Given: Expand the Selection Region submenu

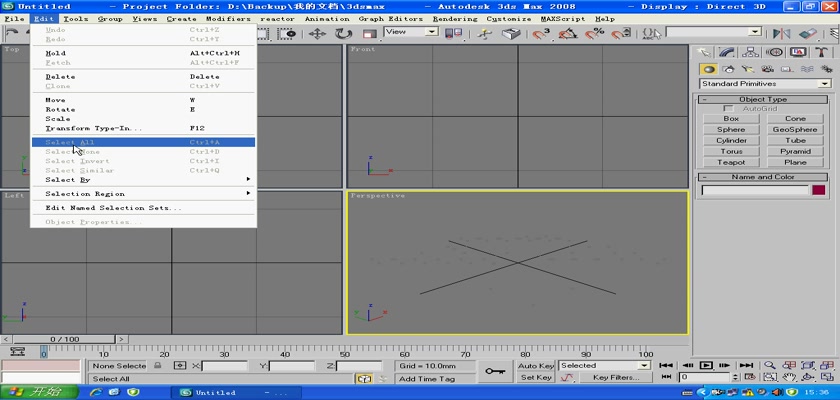Looking at the screenshot, I should (x=143, y=194).
